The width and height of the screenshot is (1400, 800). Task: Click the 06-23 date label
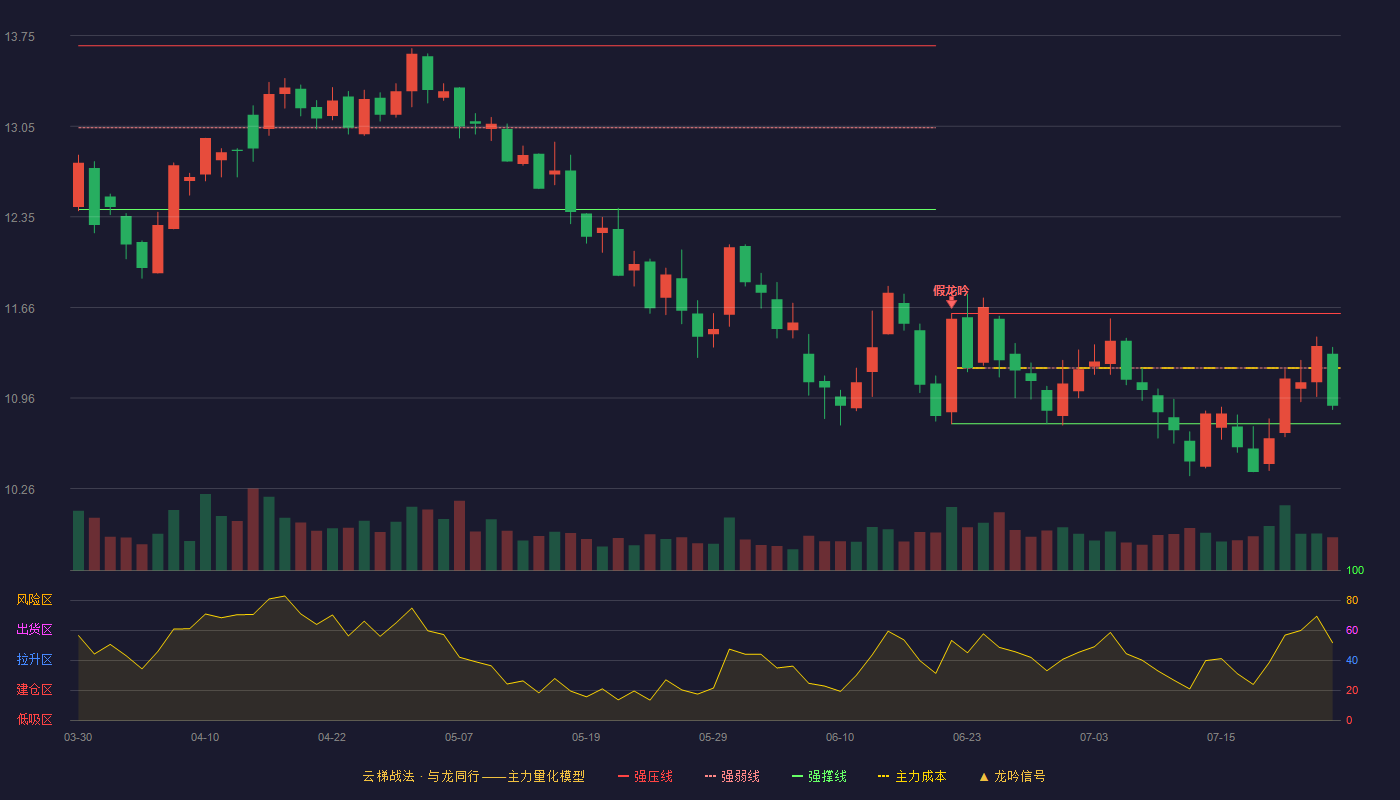(967, 737)
